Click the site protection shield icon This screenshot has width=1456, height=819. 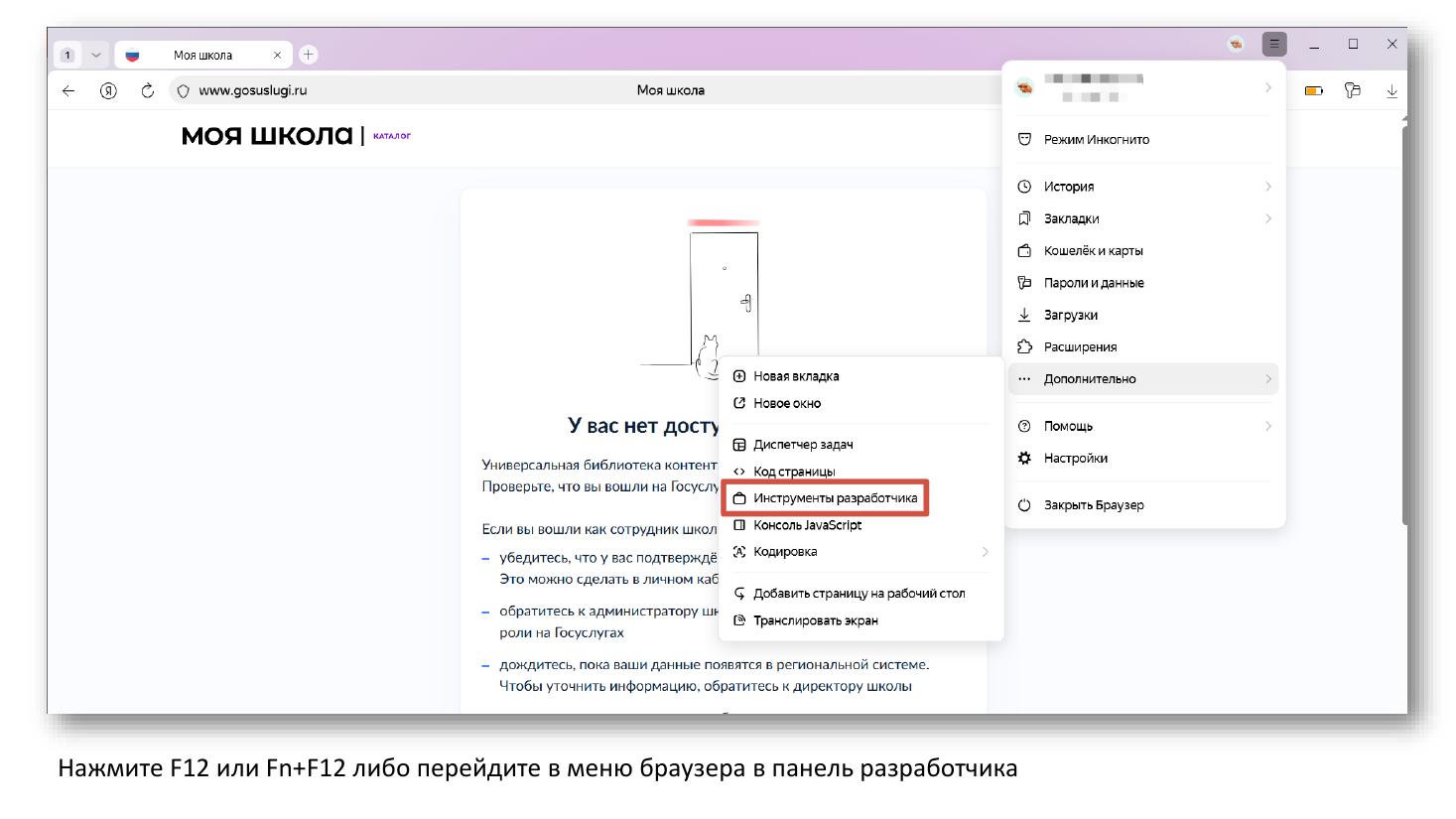pyautogui.click(x=183, y=90)
